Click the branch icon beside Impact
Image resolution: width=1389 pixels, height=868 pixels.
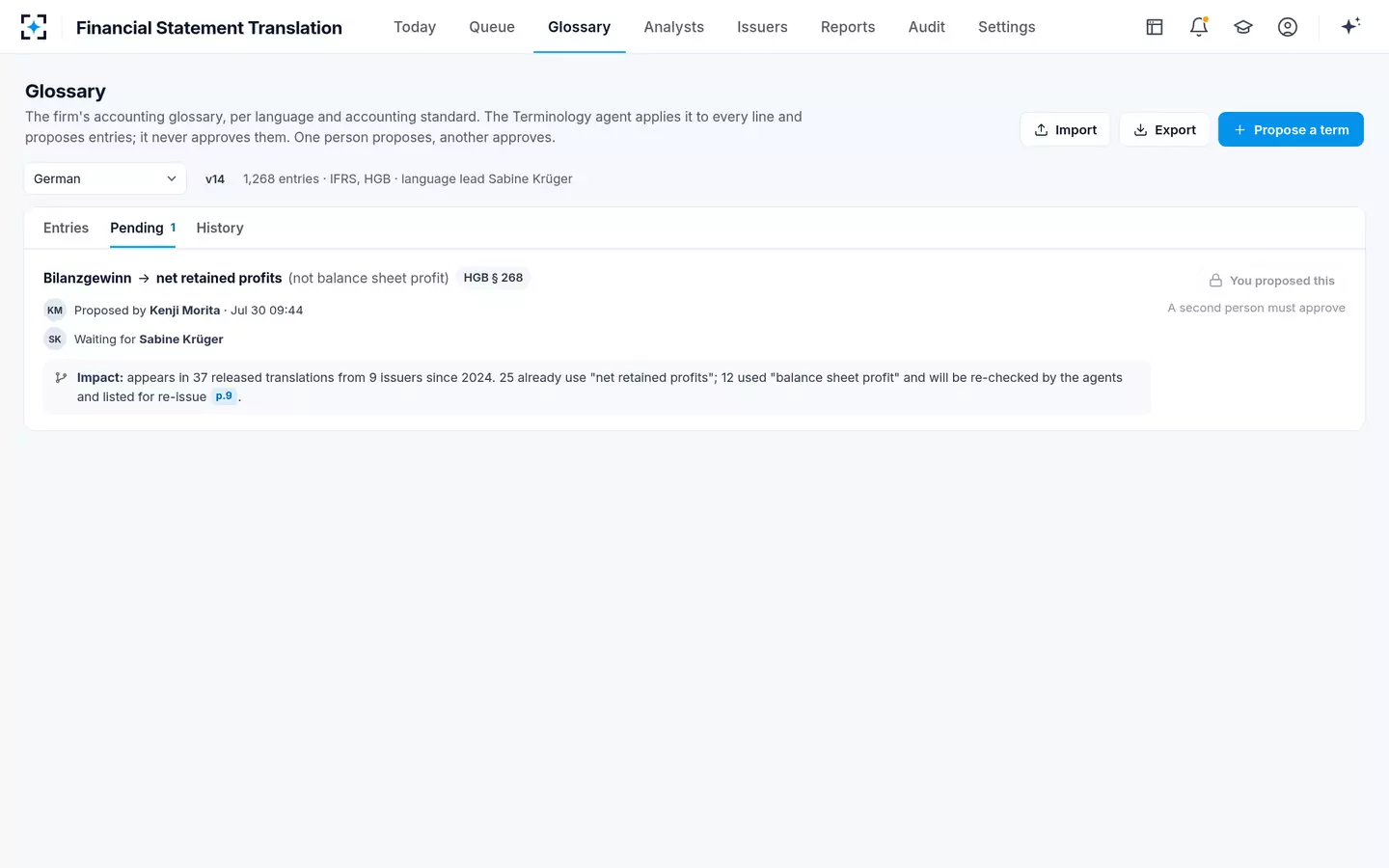[61, 378]
